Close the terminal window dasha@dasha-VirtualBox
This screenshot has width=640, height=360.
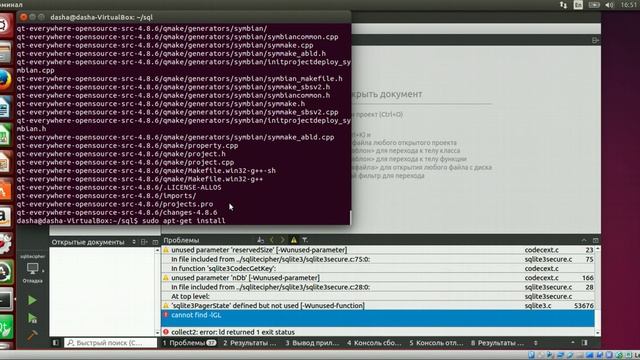coord(23,17)
